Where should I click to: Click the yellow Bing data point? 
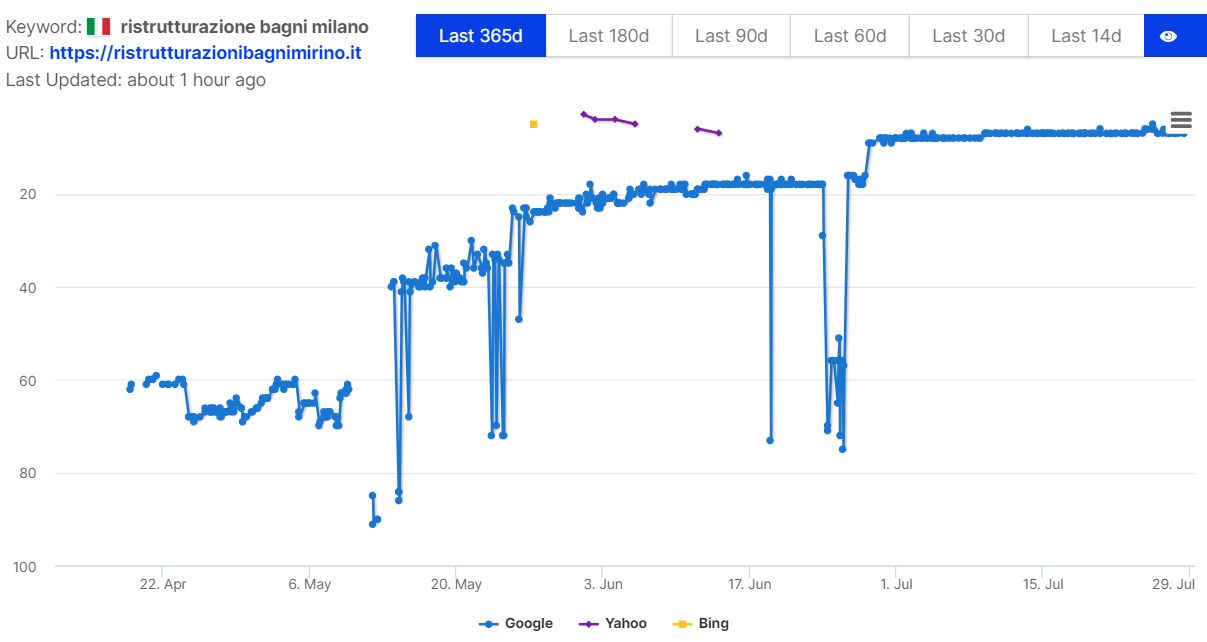534,124
